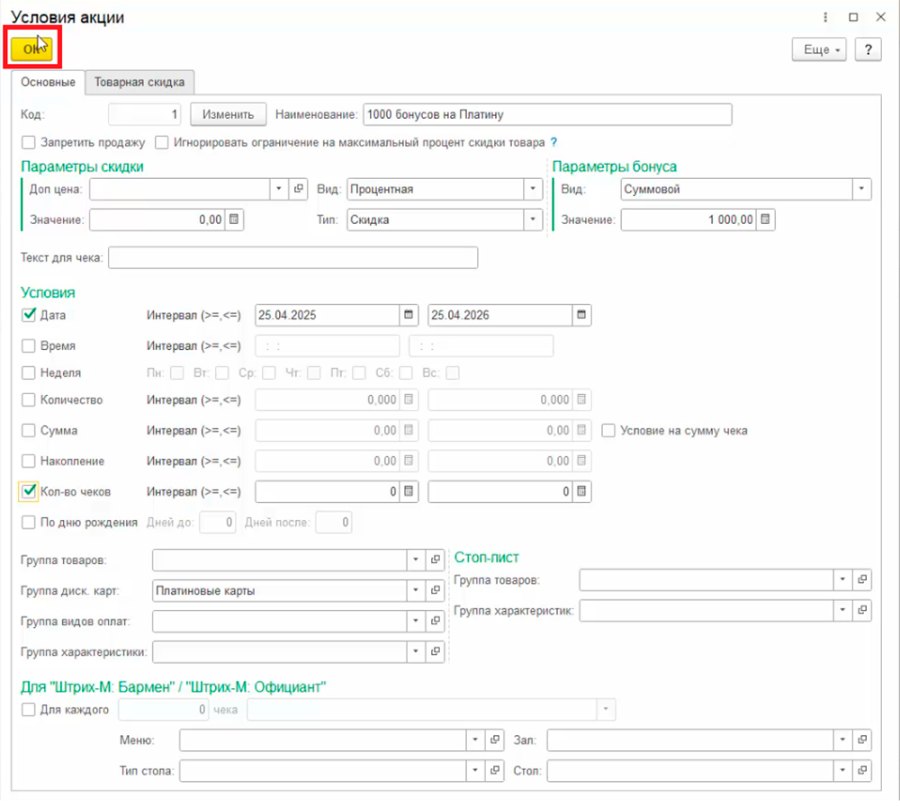
Task: Open the Стол item form icon
Action: [x=862, y=770]
